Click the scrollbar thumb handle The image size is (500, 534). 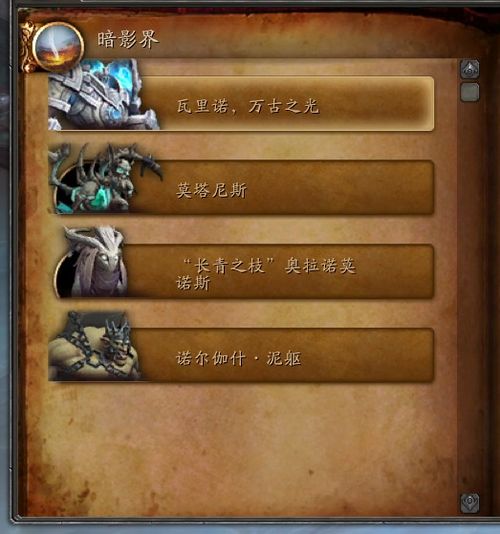click(470, 92)
